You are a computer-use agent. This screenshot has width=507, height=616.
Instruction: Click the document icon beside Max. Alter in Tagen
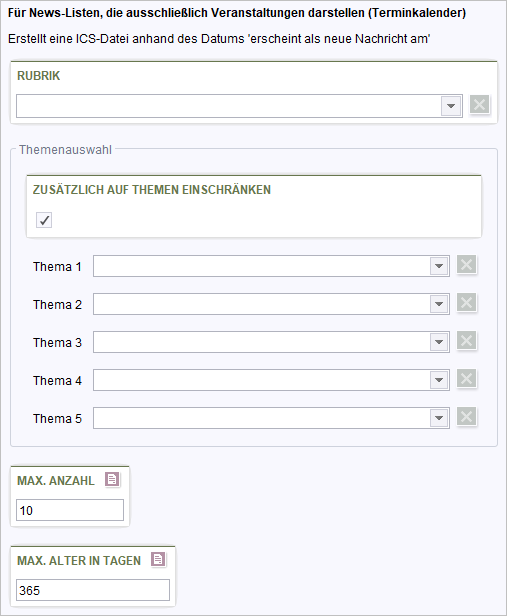tap(158, 559)
